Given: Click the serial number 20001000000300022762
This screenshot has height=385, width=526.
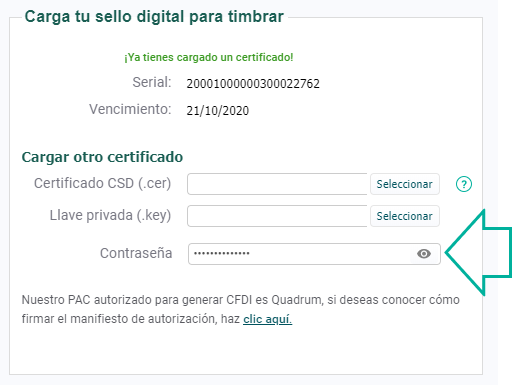Looking at the screenshot, I should (x=253, y=84).
